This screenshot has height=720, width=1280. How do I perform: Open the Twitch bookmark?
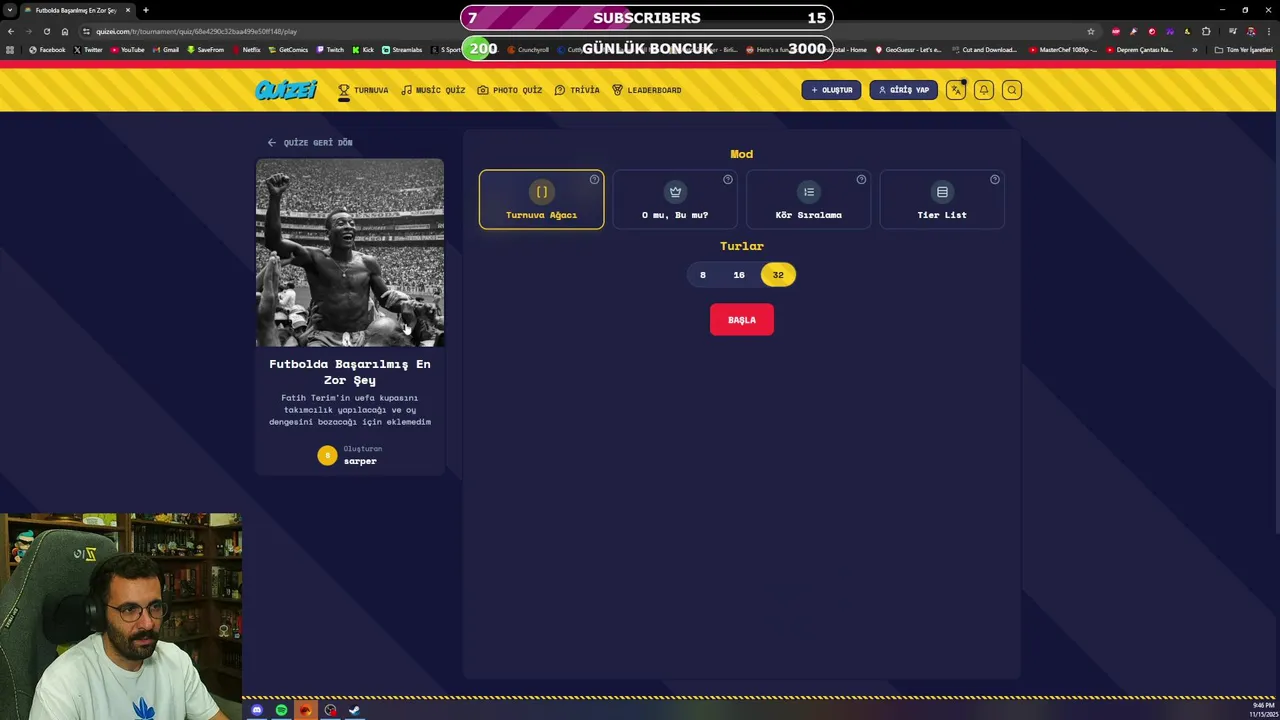pyautogui.click(x=330, y=49)
